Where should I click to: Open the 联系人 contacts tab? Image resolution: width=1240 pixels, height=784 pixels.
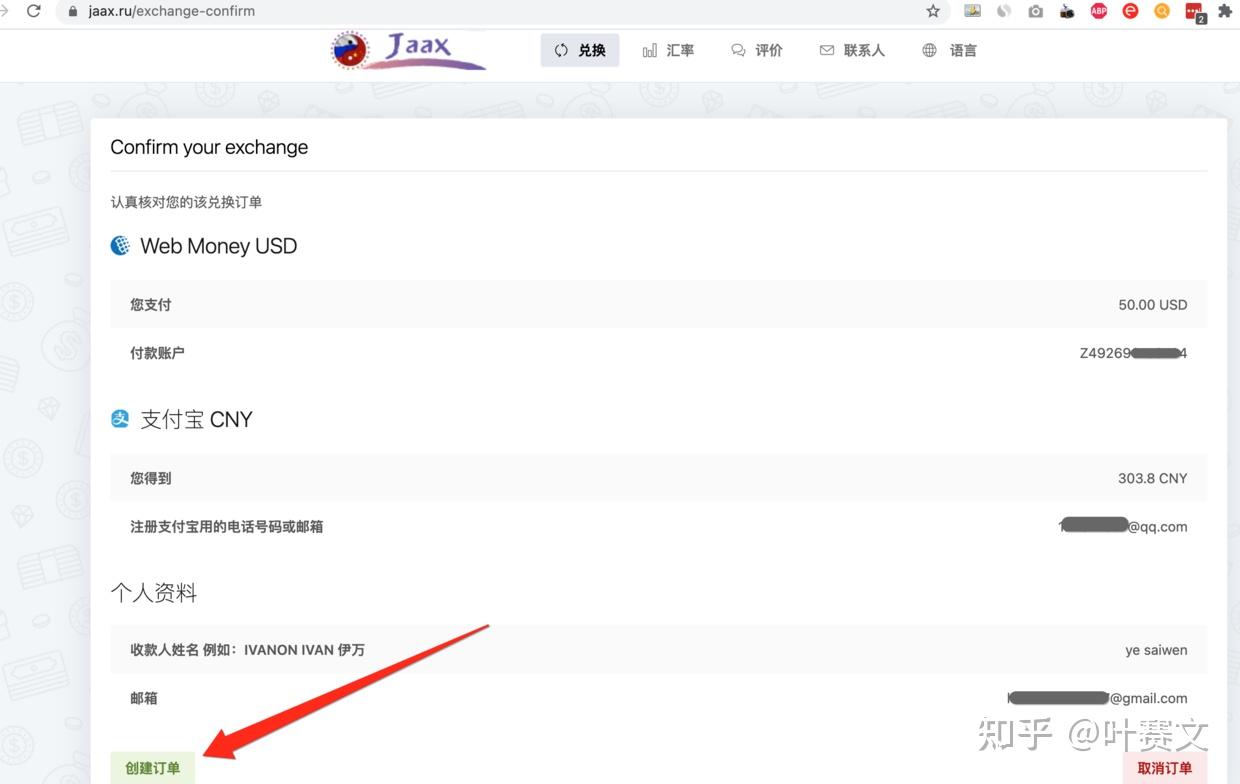point(852,50)
